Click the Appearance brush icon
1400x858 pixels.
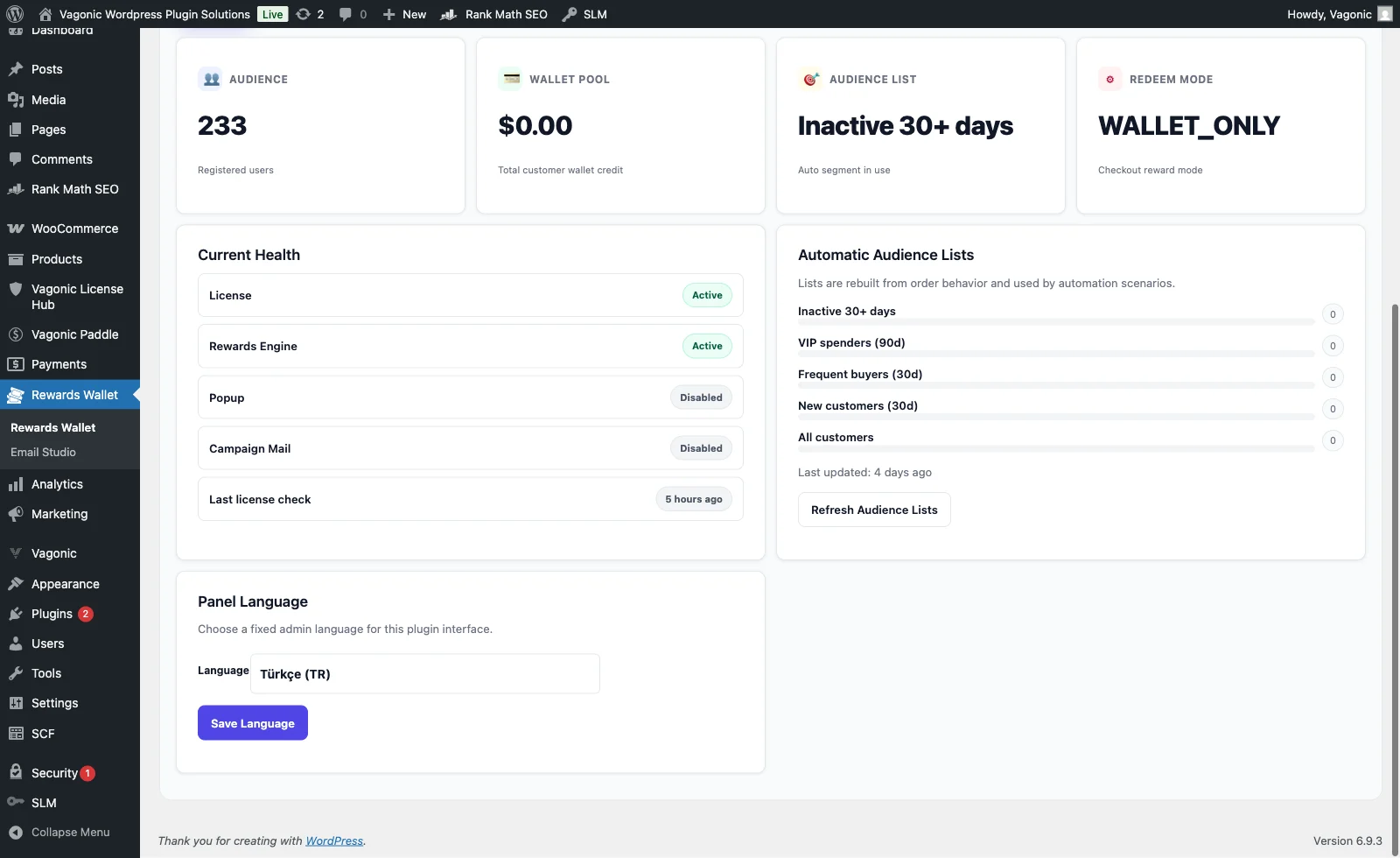[x=16, y=584]
